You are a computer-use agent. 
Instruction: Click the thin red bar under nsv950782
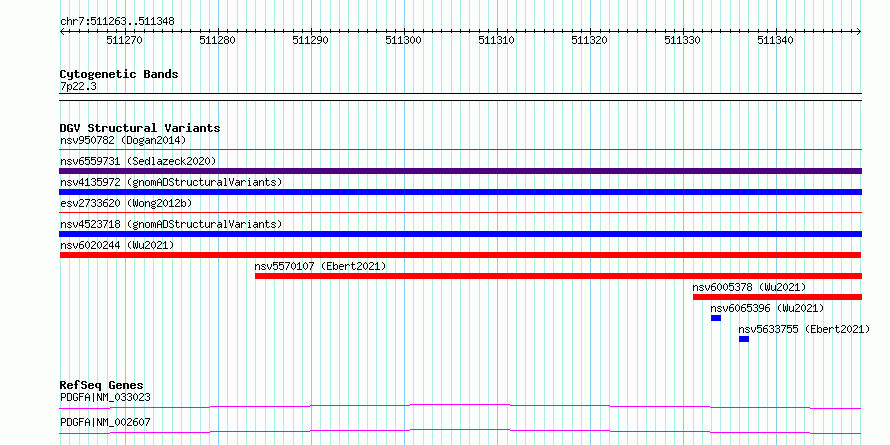click(x=461, y=150)
